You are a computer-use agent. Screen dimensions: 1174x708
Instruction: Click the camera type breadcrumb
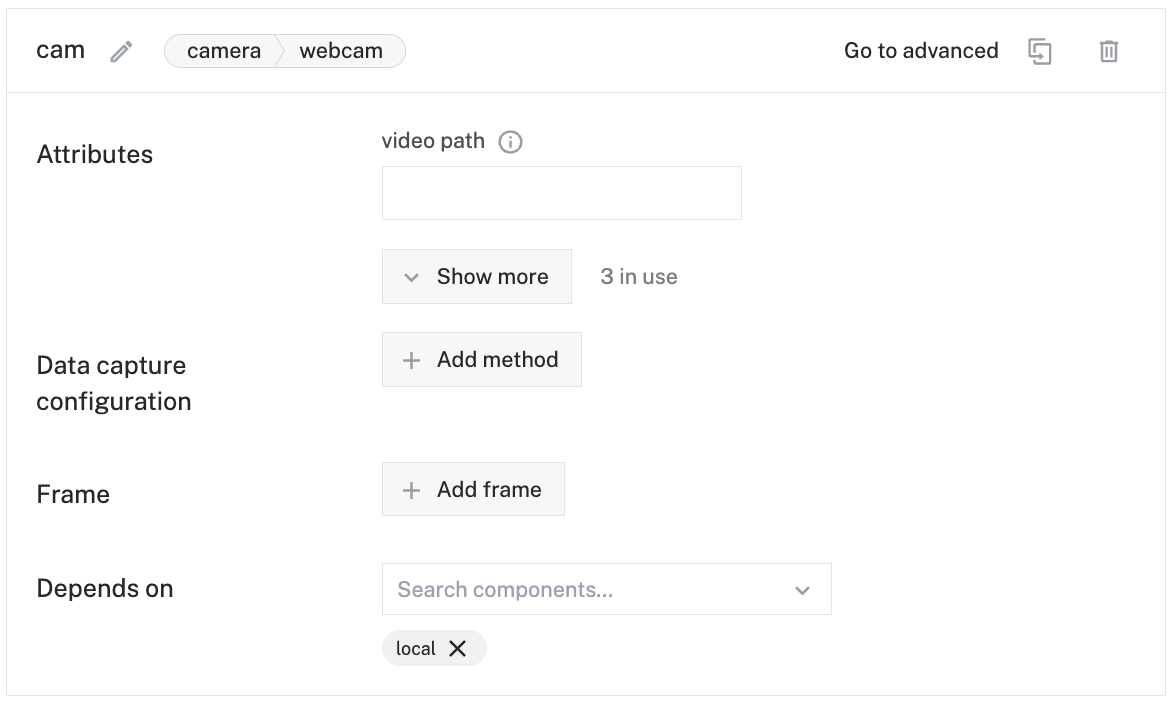[x=223, y=51]
